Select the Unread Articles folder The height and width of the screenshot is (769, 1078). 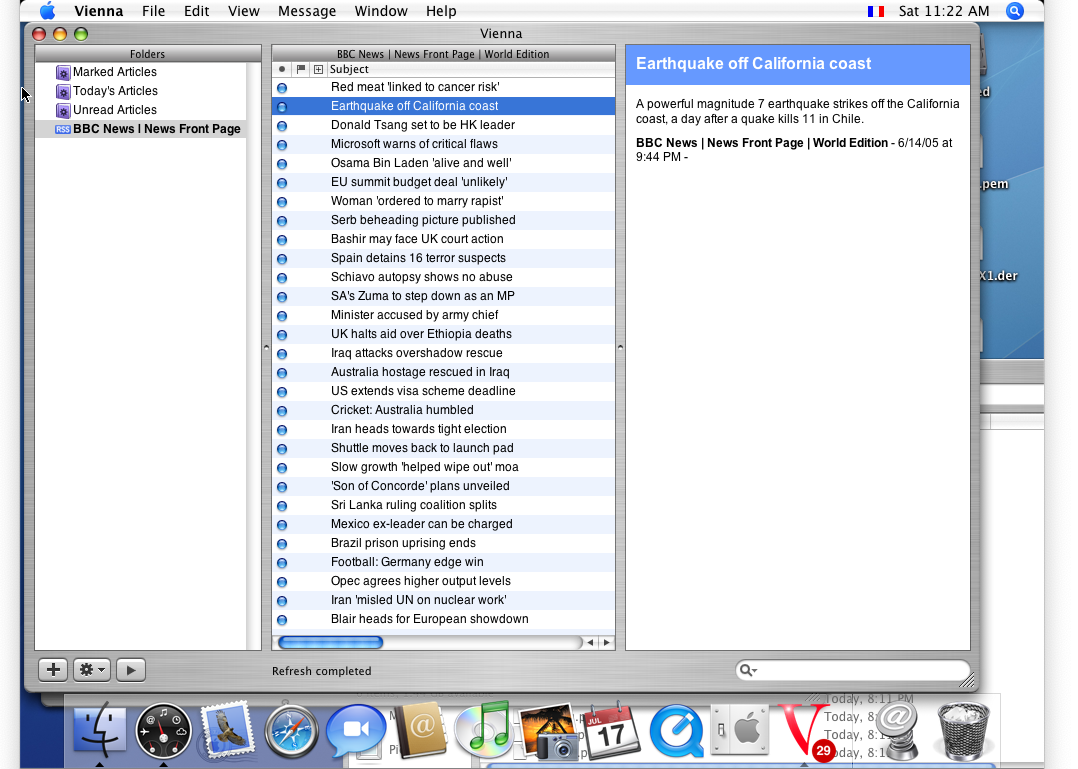(141, 110)
